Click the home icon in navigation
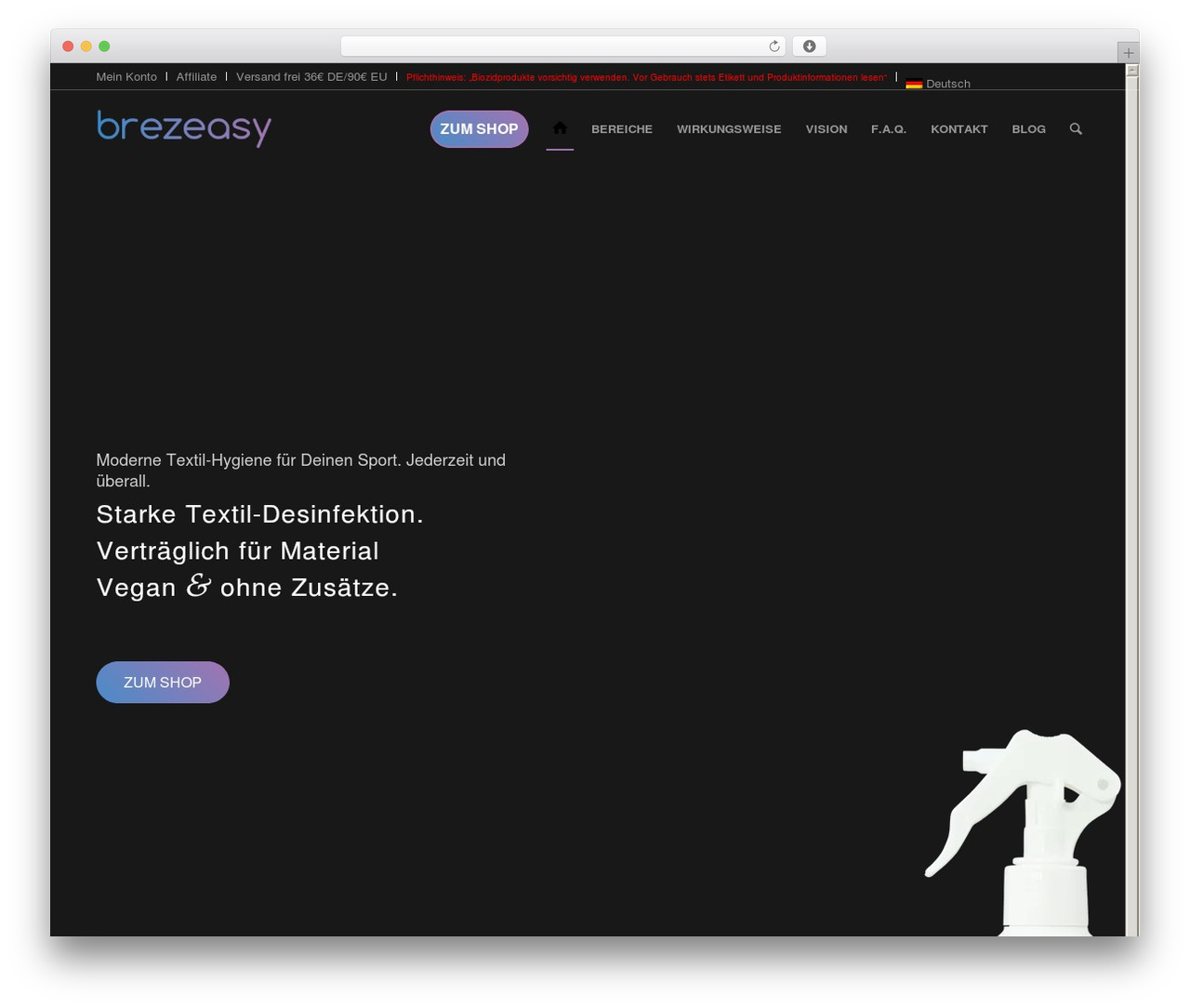Viewport: 1190px width, 1008px height. pos(560,128)
